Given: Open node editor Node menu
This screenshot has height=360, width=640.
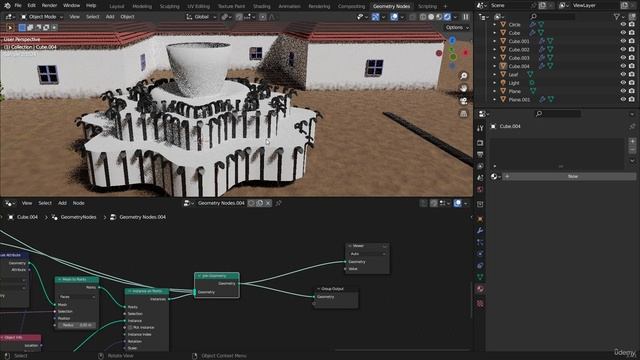Looking at the screenshot, I should (78, 203).
